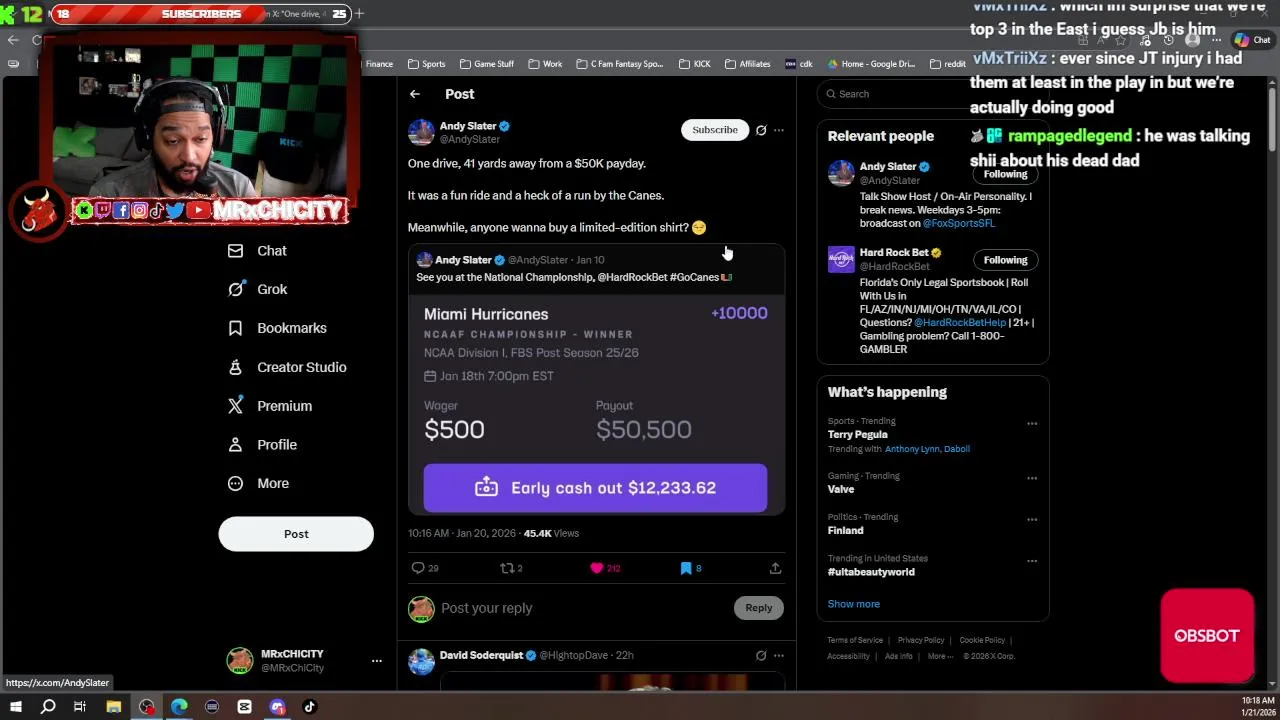Open Terms of Service footer link
The width and height of the screenshot is (1280, 720).
tap(855, 640)
